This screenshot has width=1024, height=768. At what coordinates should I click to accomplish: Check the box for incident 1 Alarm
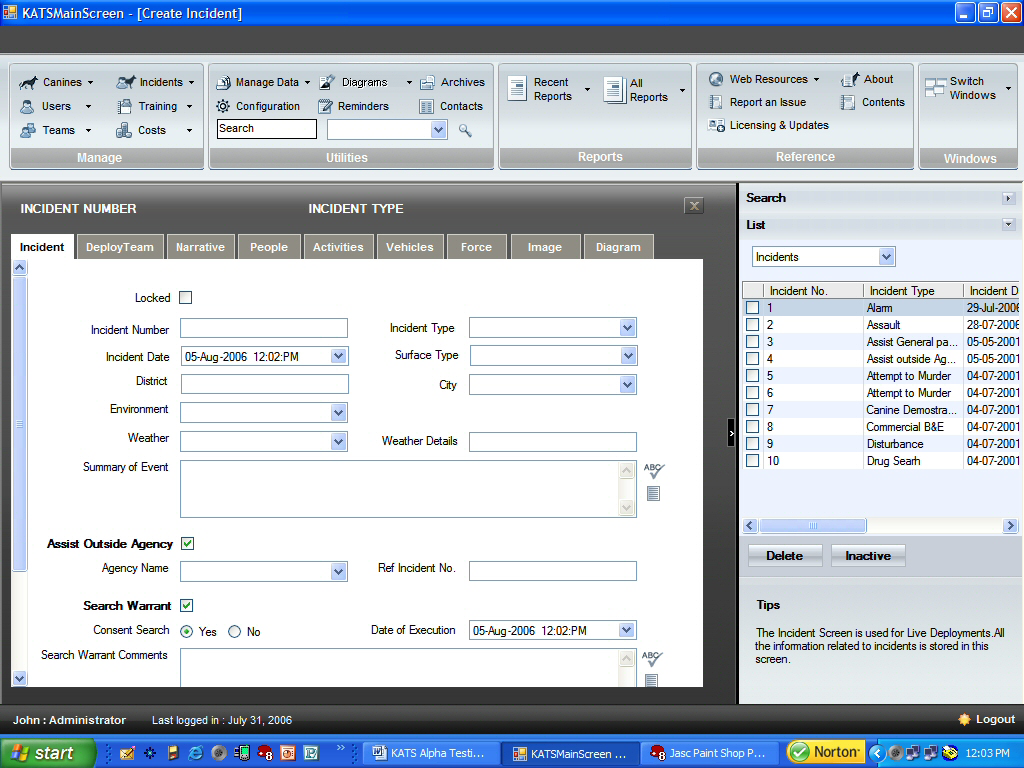pos(752,308)
